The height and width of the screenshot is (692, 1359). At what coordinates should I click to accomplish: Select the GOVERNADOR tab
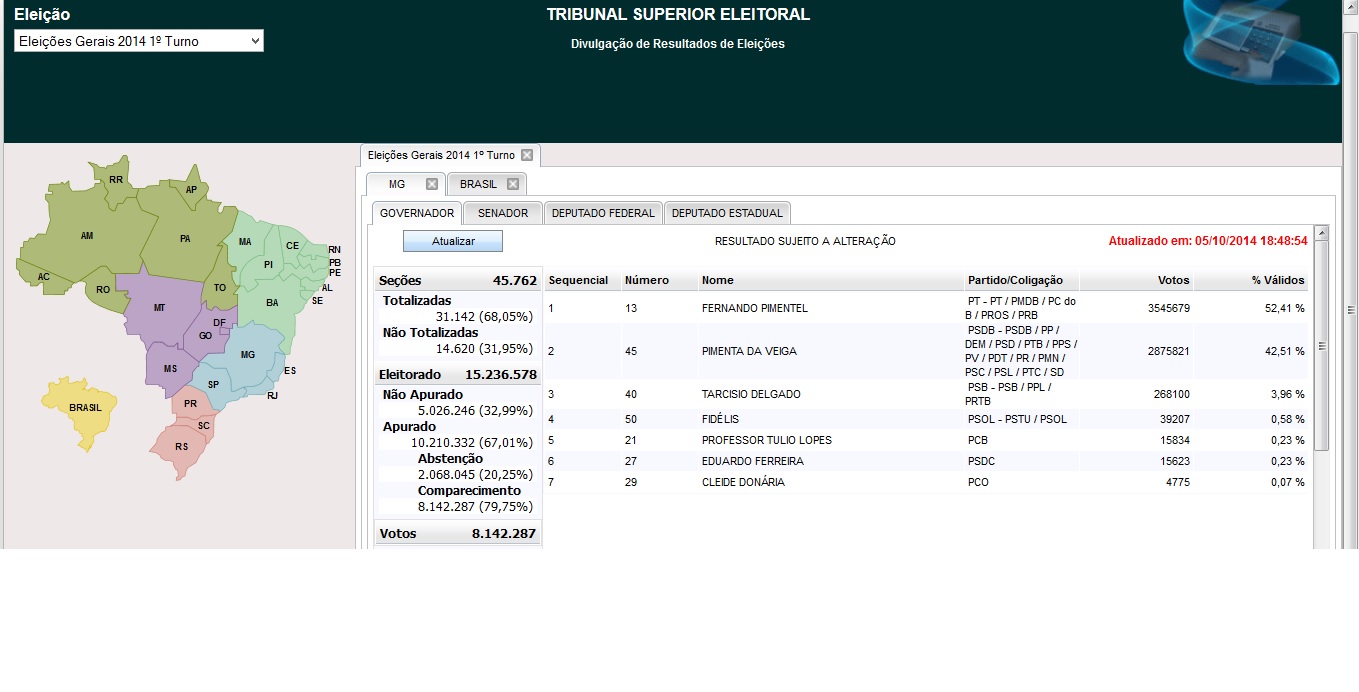pos(417,213)
